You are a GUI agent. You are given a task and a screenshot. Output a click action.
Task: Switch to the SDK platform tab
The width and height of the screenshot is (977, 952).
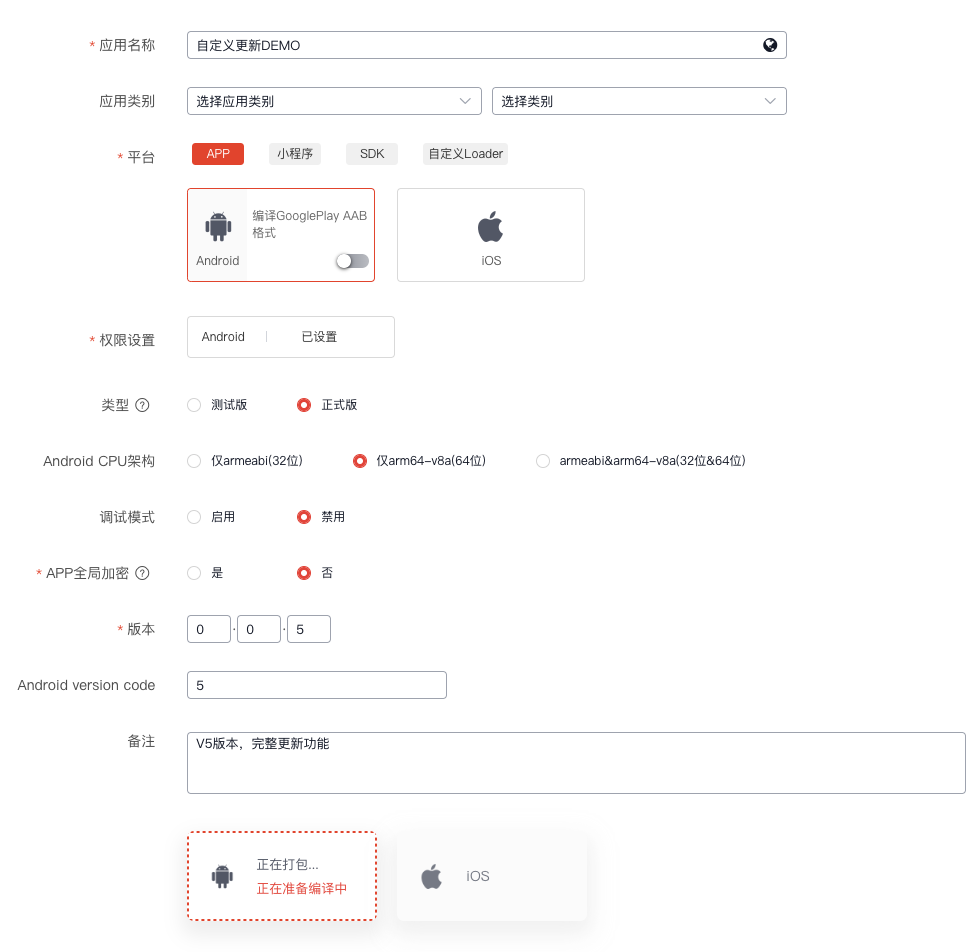click(x=372, y=154)
